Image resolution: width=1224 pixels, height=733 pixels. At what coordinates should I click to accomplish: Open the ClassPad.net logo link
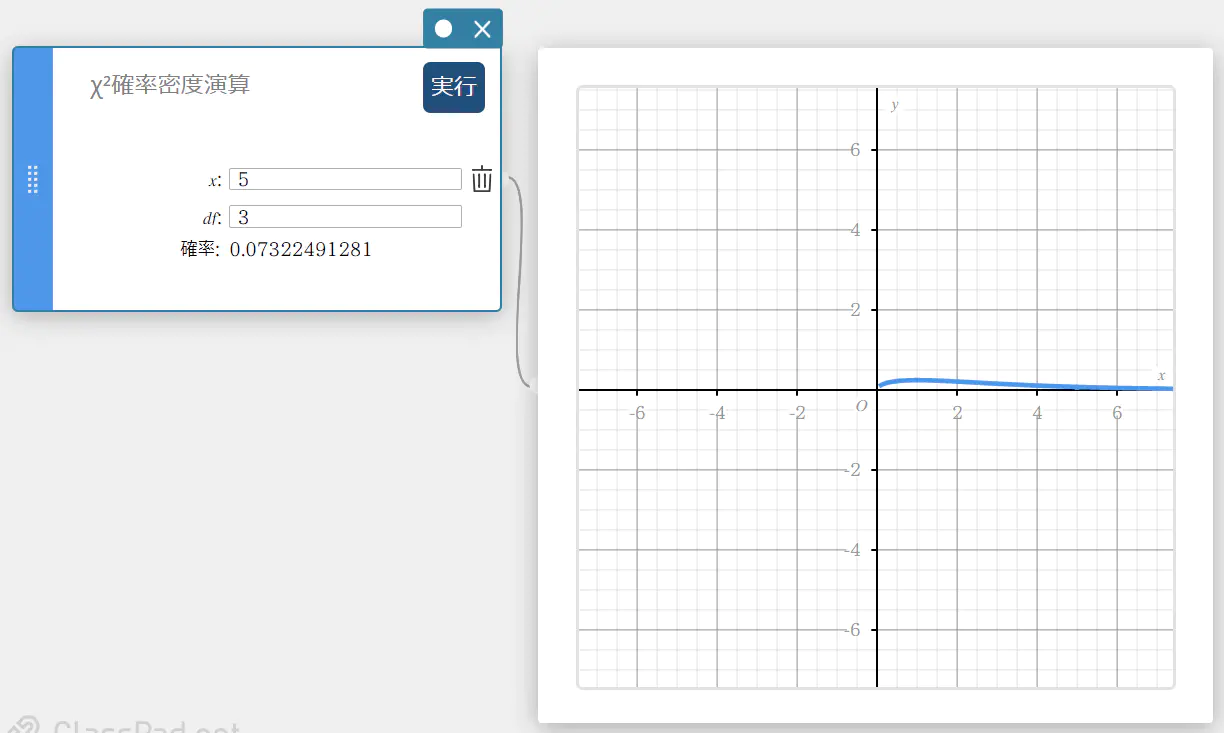click(x=130, y=726)
